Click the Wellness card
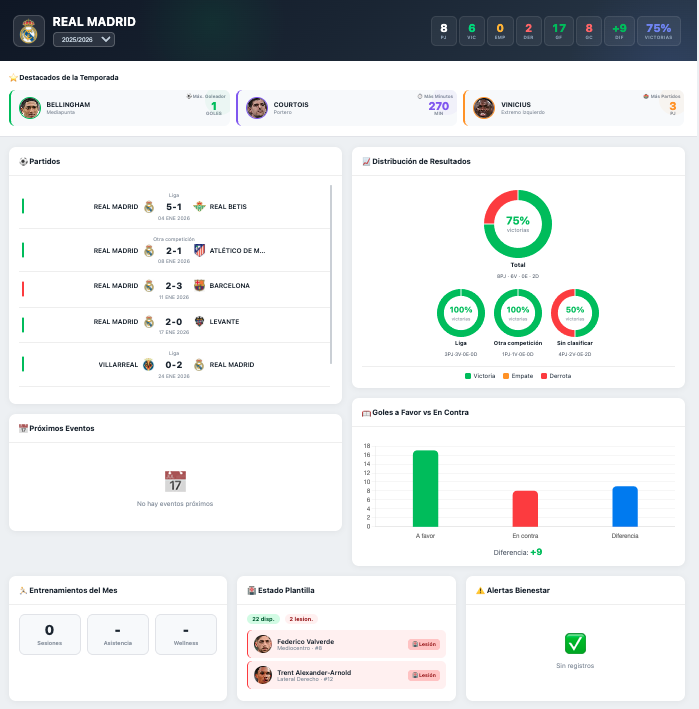This screenshot has width=699, height=709. coord(186,634)
